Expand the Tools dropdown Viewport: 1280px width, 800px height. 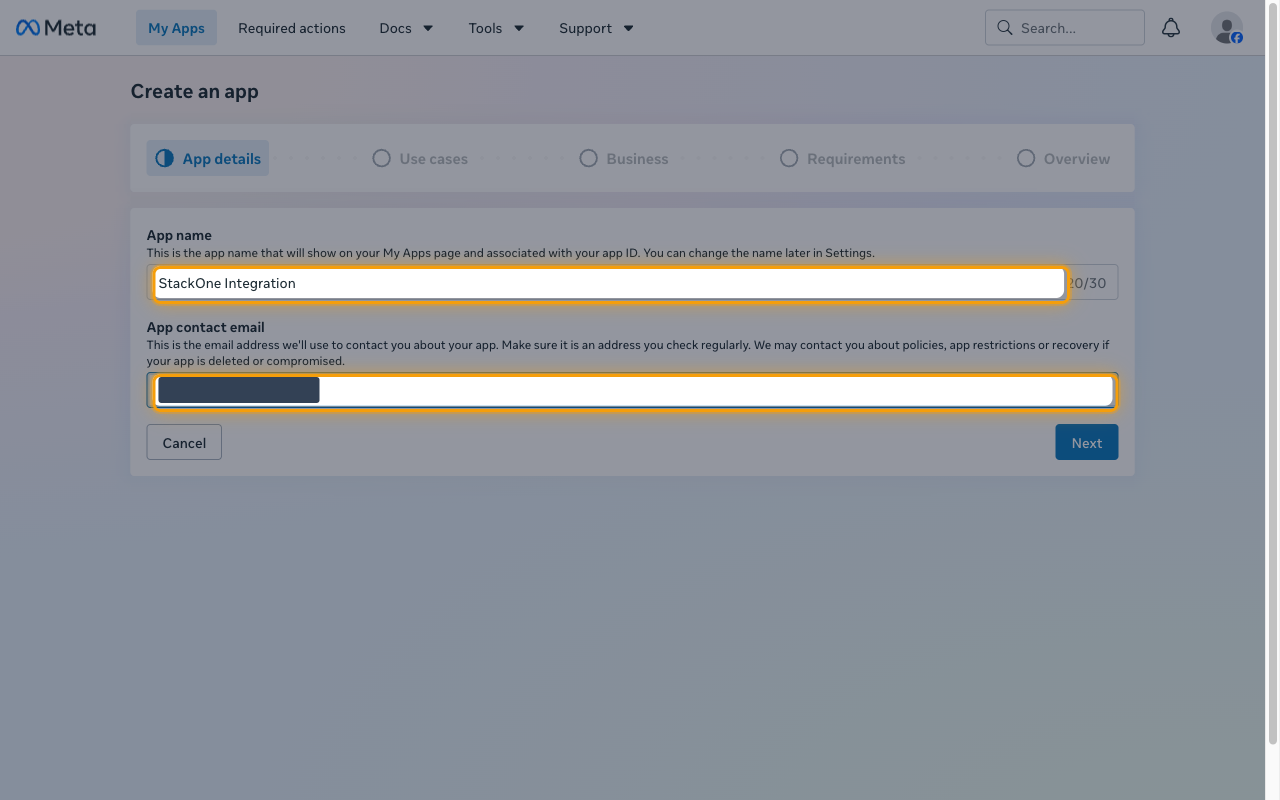496,28
